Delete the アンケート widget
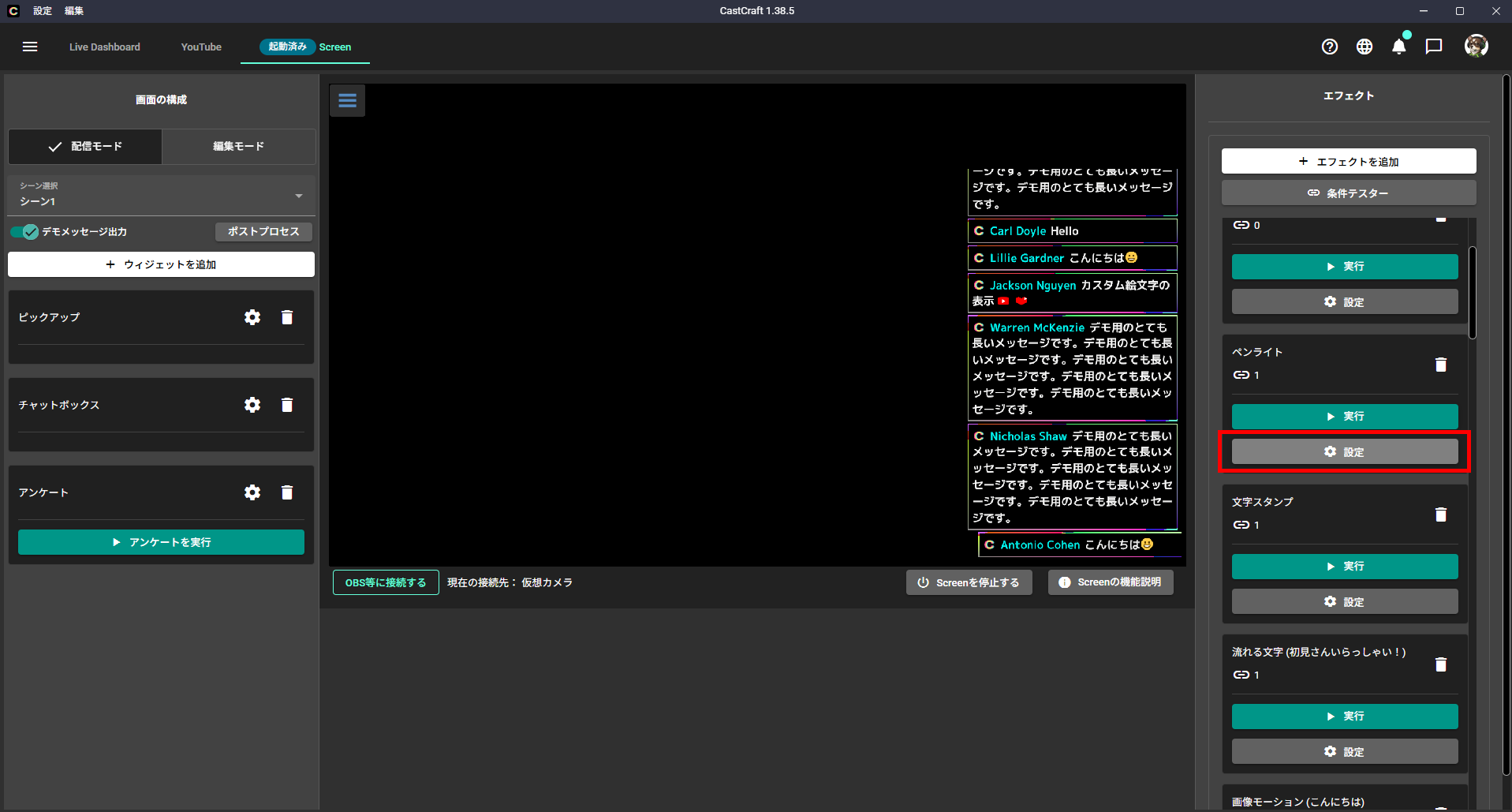Screen dimensions: 1512x812 [287, 492]
